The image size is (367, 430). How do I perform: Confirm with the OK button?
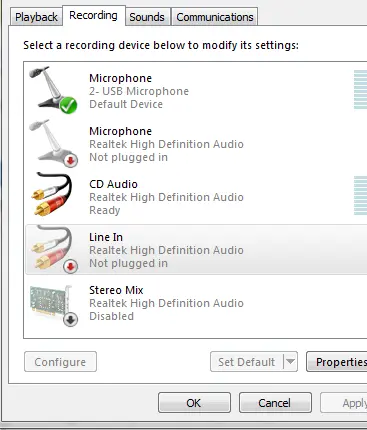(194, 403)
